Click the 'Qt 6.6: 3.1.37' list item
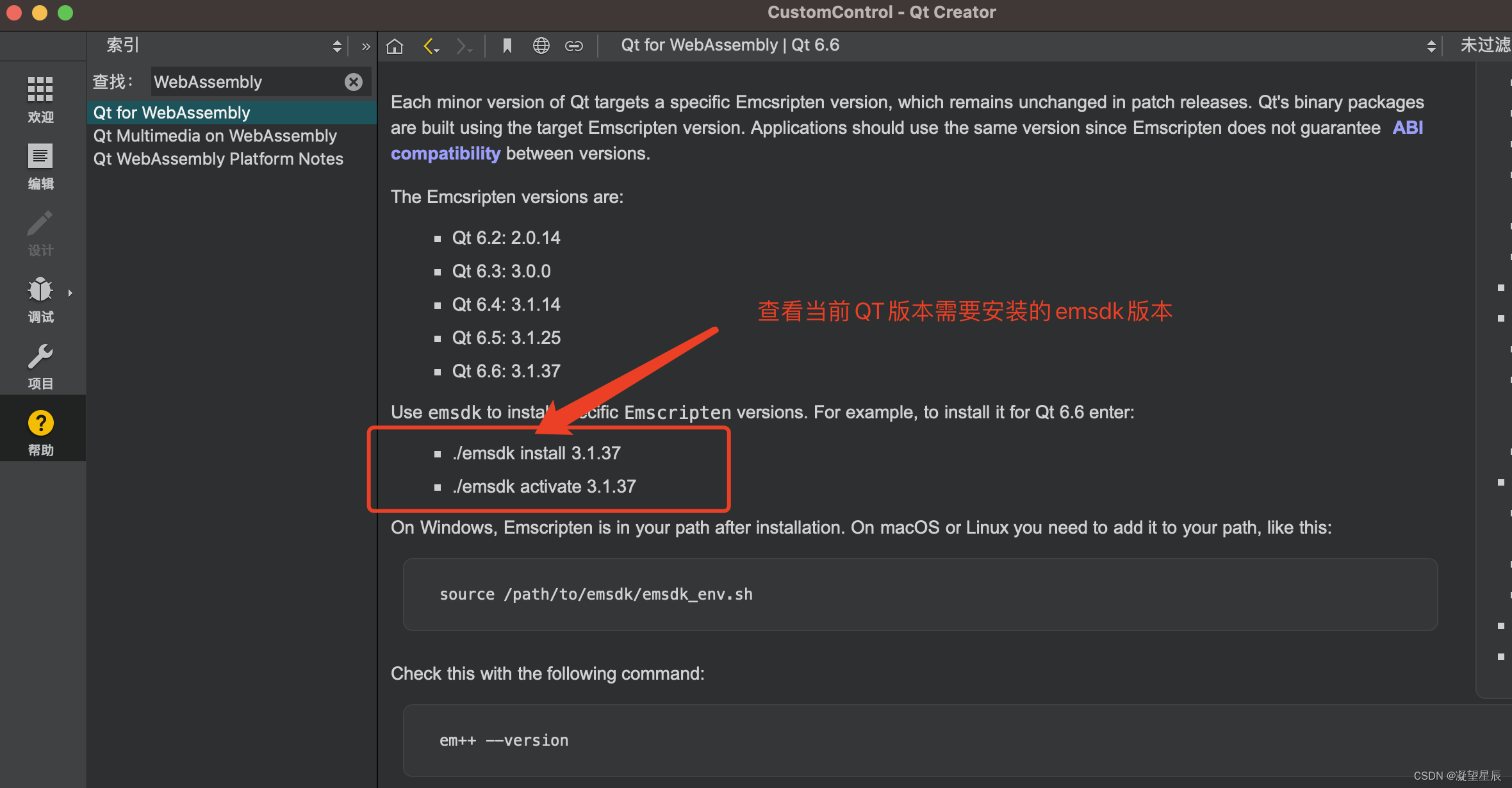 (x=506, y=371)
